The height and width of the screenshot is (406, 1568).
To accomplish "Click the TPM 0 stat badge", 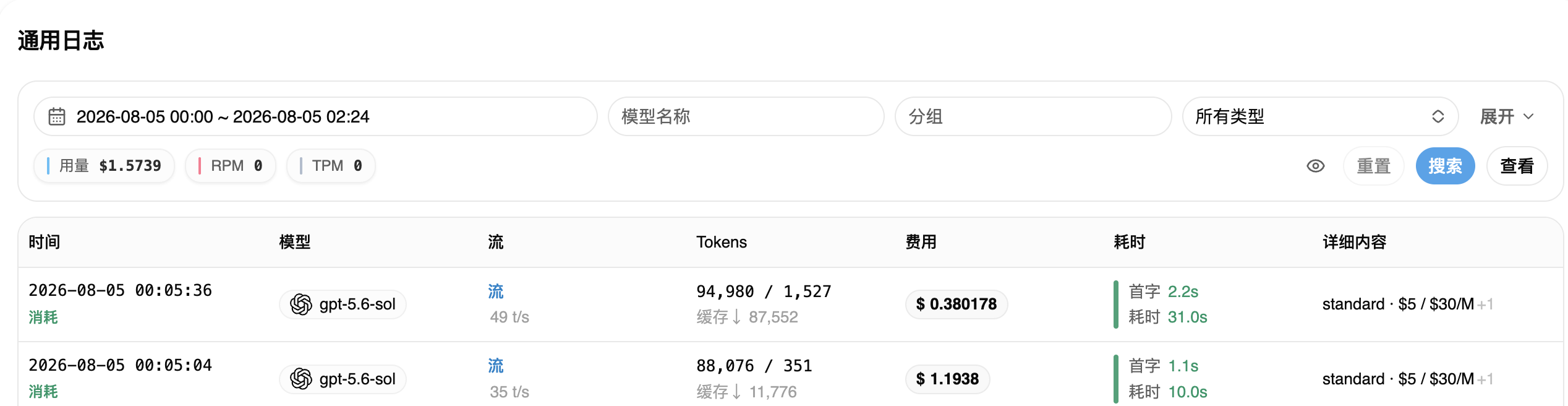I will (x=331, y=166).
